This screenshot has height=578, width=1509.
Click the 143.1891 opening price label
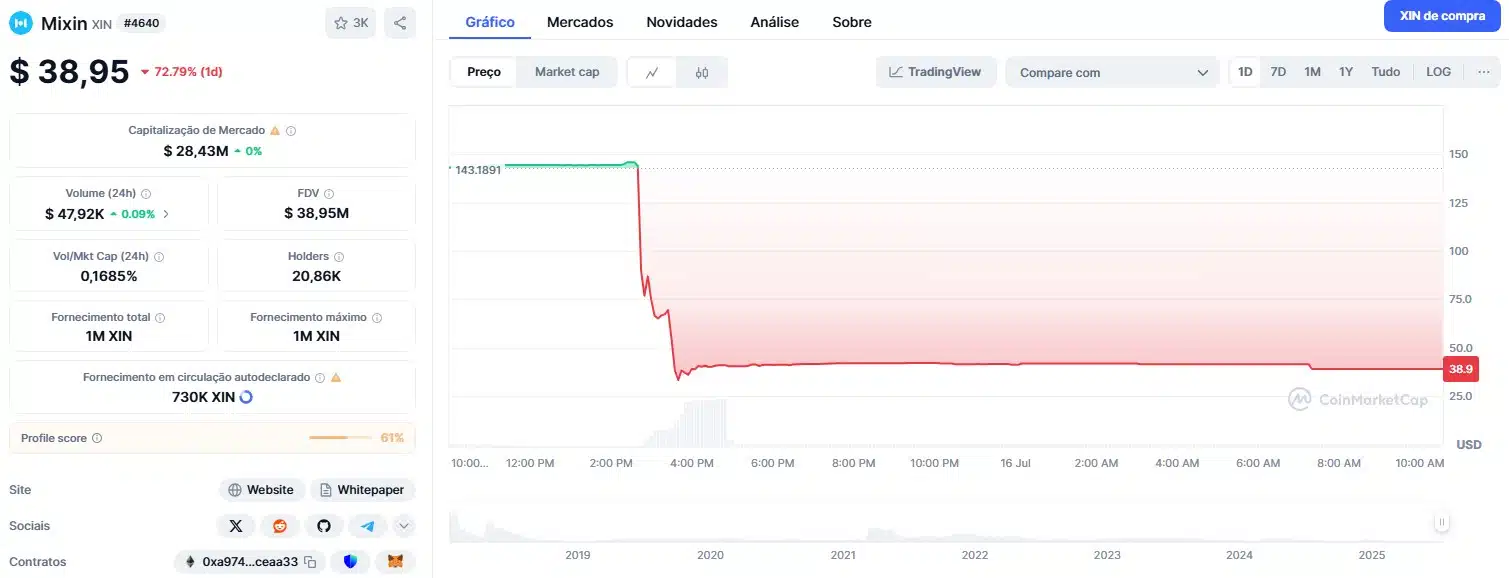point(478,170)
